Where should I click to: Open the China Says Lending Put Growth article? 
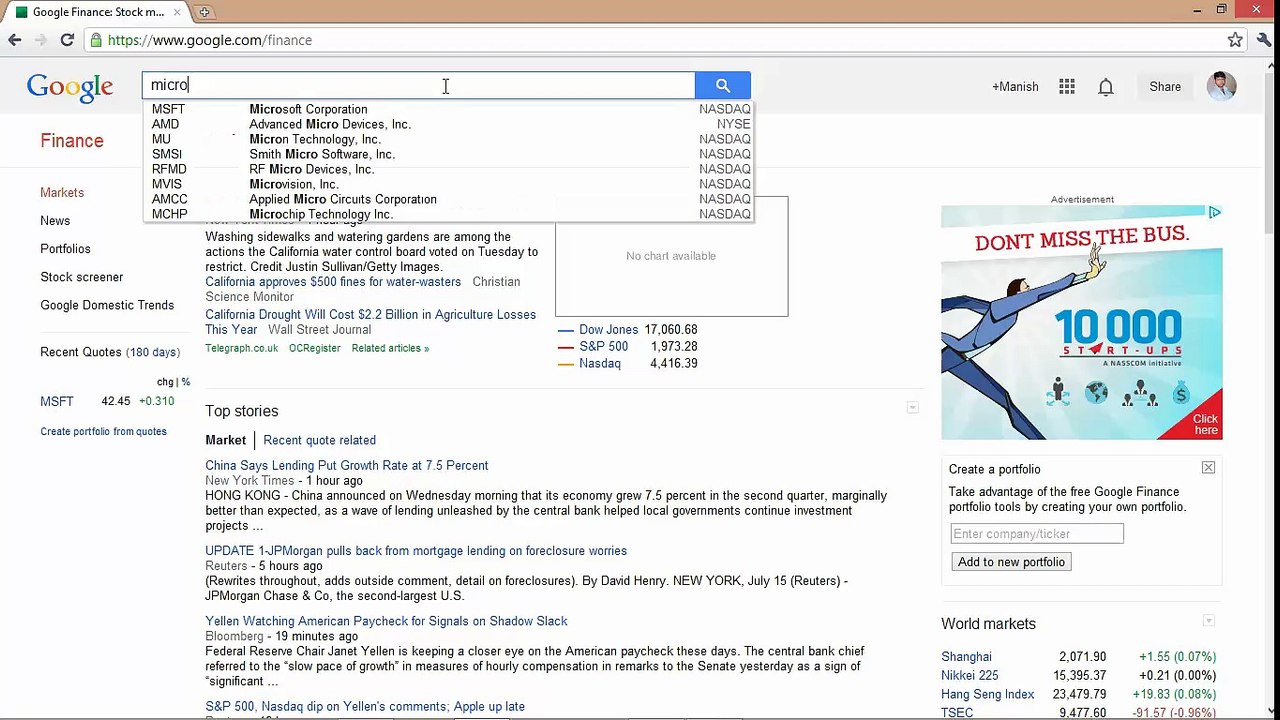(347, 465)
